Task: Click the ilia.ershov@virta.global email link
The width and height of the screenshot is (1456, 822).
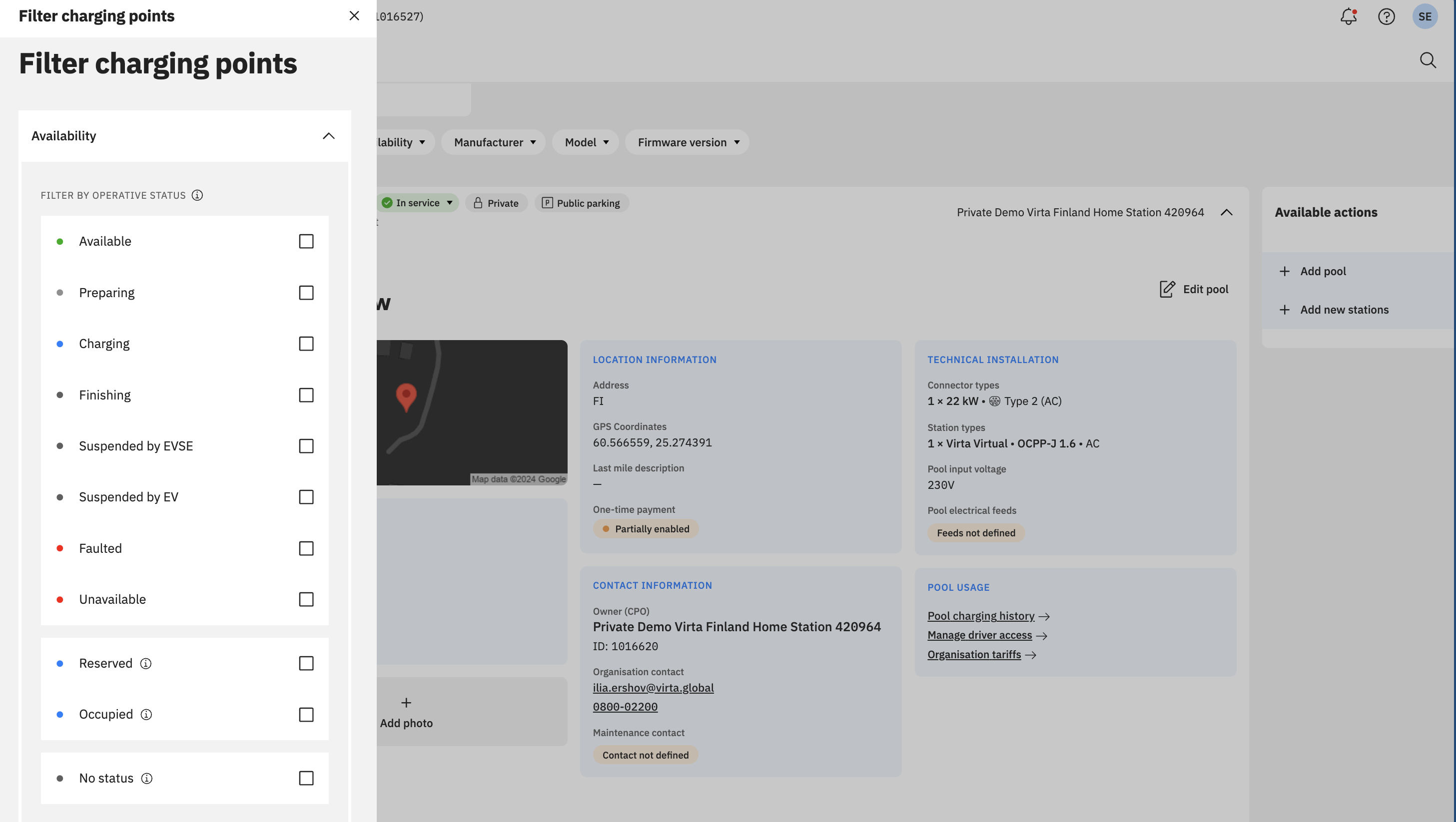Action: coord(653,688)
